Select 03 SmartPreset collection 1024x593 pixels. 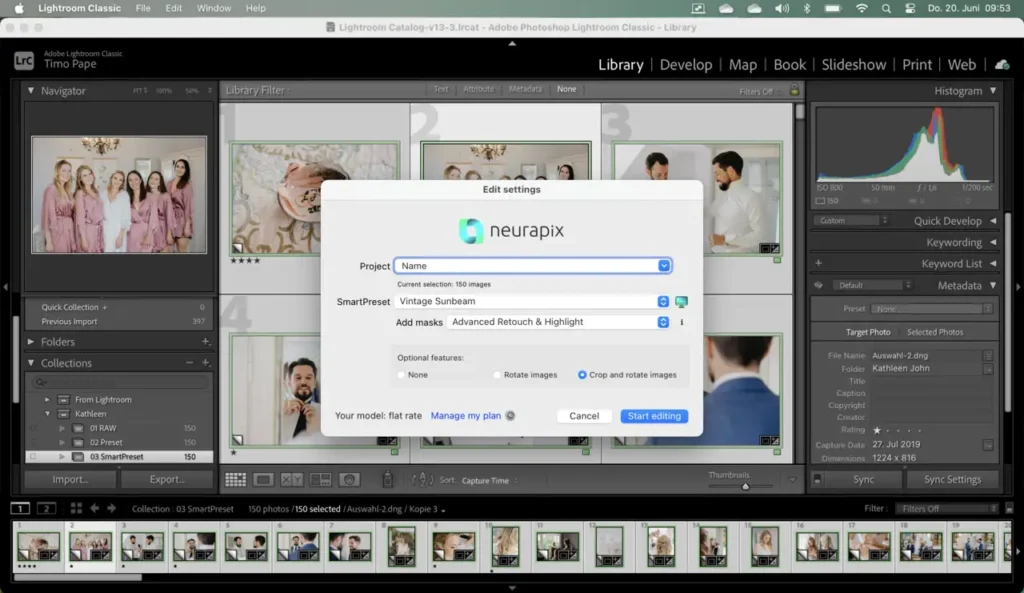click(x=120, y=457)
